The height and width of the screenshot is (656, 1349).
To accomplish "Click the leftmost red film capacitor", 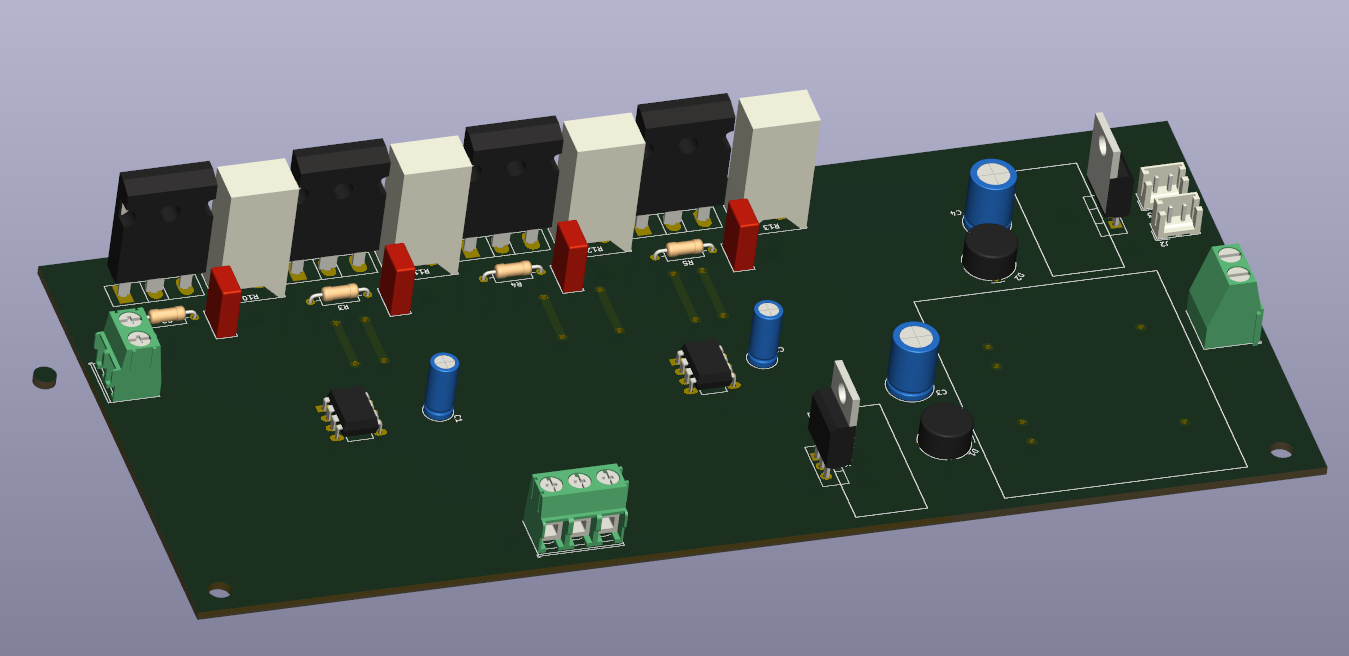I will pos(224,301).
